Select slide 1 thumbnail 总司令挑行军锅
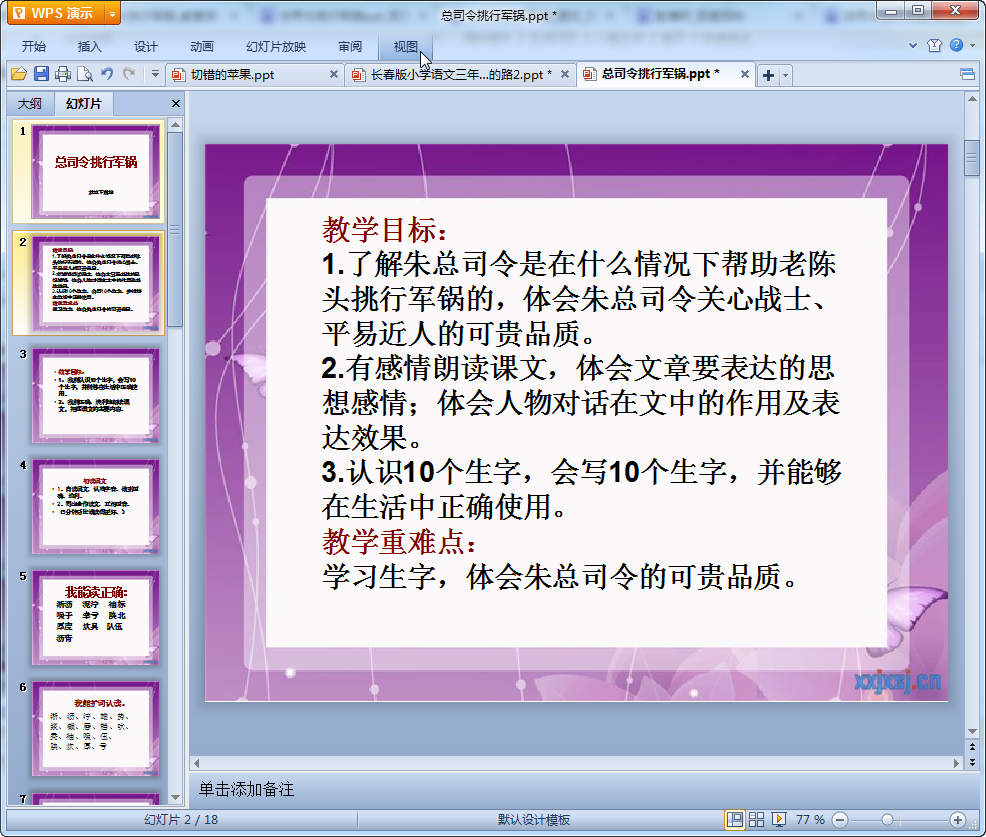The image size is (986, 837). coord(95,172)
